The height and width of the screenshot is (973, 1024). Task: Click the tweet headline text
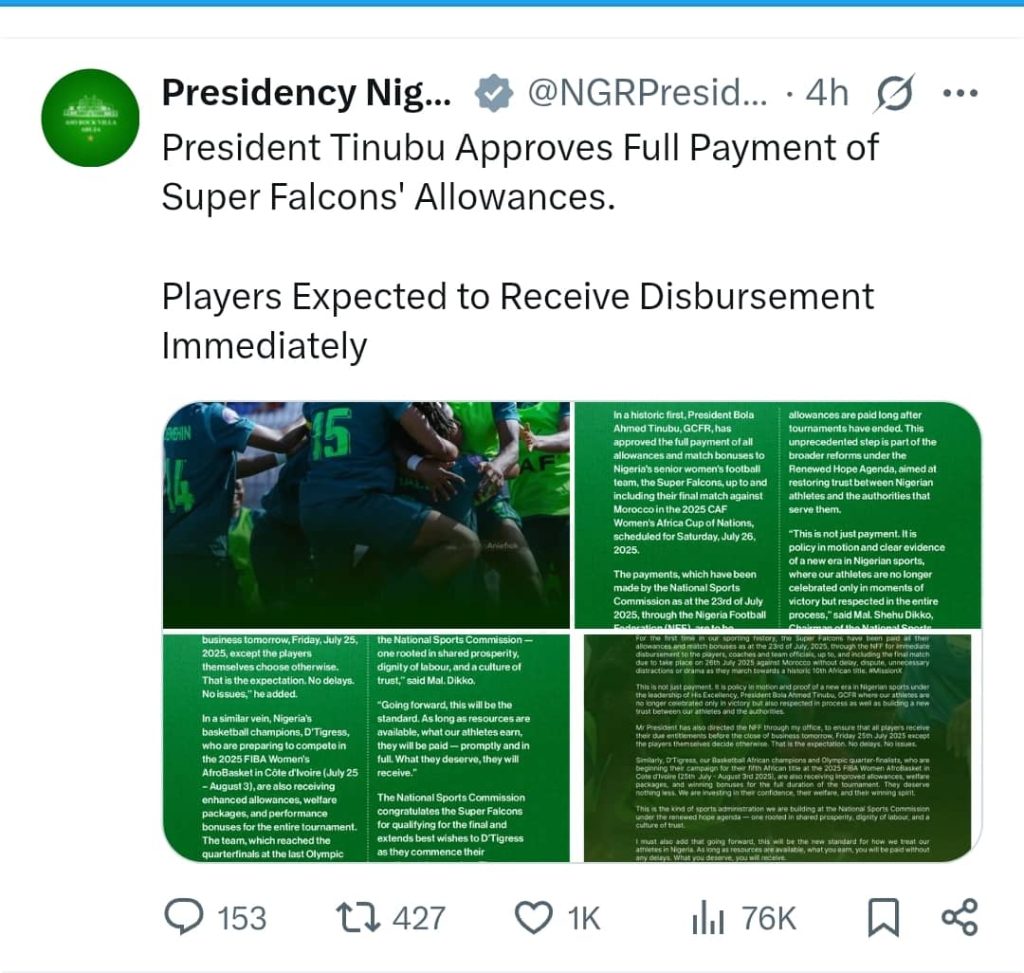[520, 172]
